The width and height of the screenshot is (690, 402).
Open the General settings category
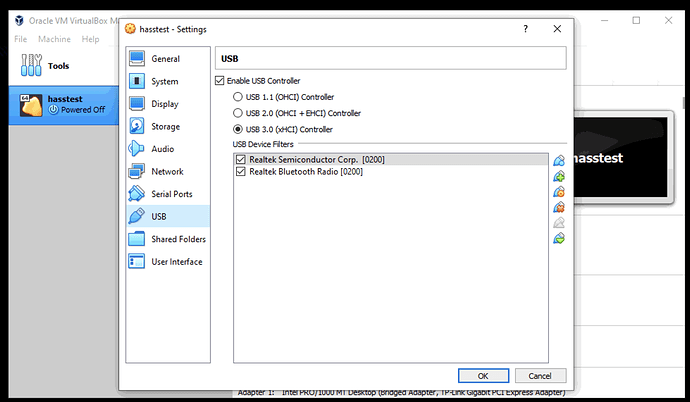point(168,58)
